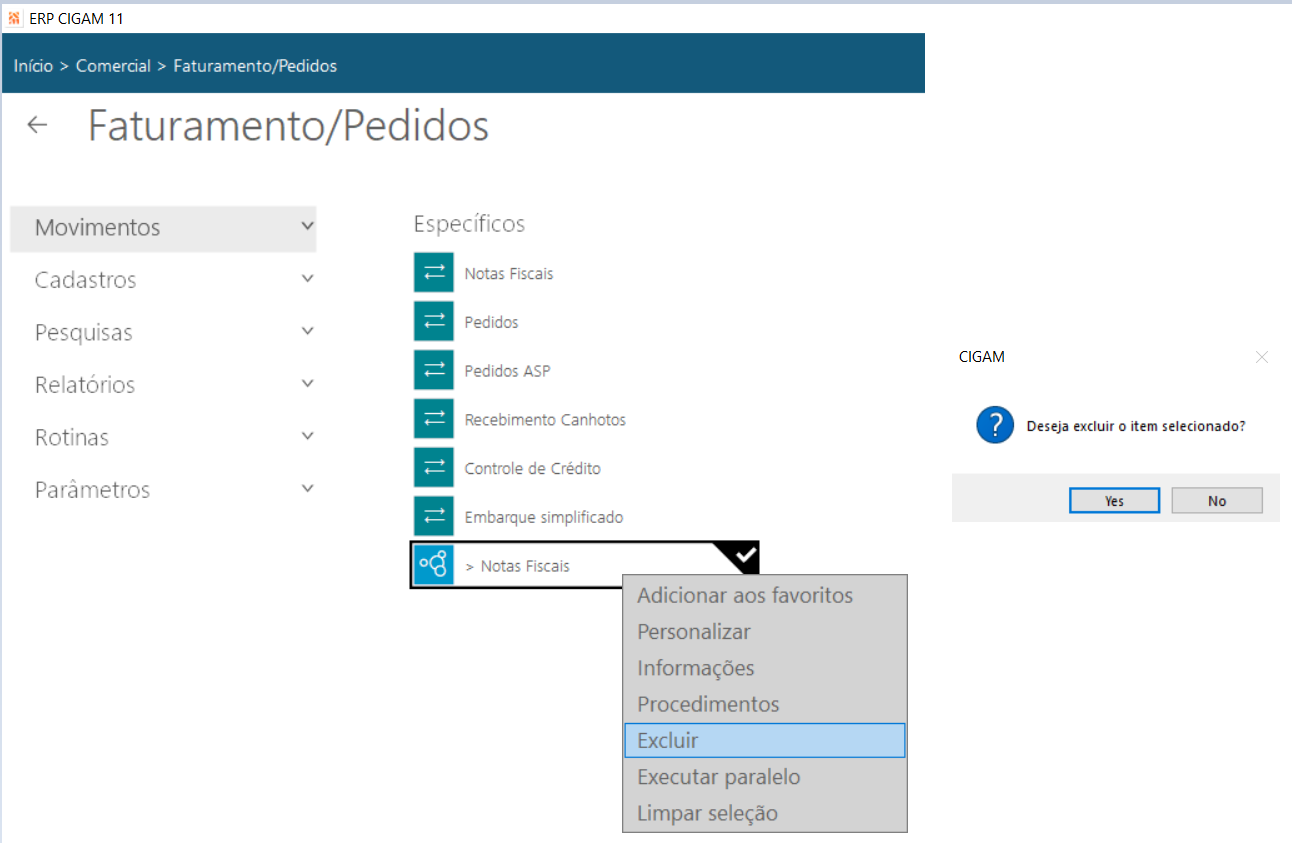Click the Pedidos teal arrows icon
1292x843 pixels.
434,321
